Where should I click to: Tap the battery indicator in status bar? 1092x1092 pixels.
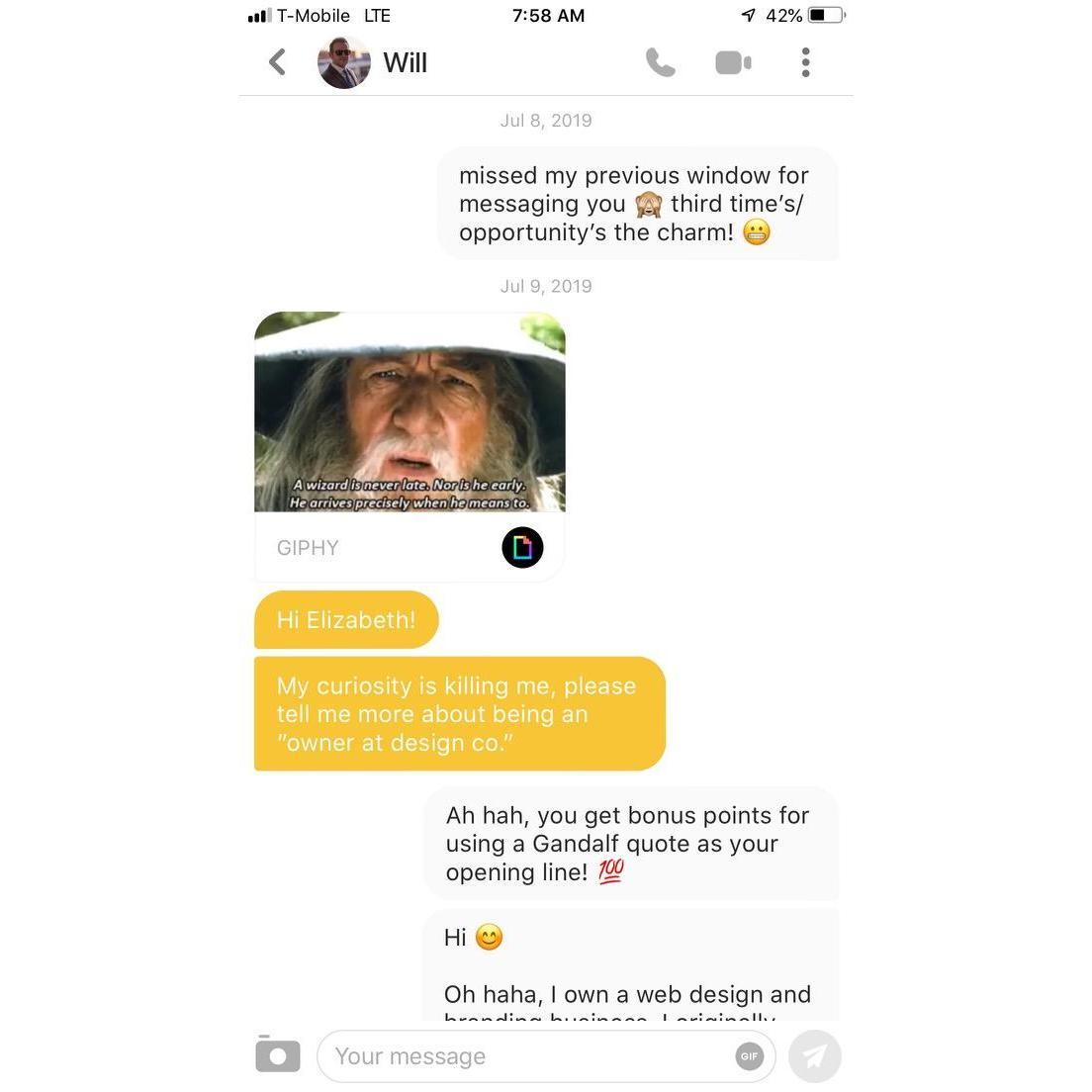(826, 15)
